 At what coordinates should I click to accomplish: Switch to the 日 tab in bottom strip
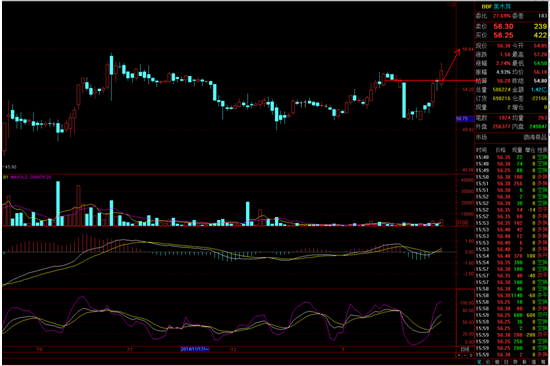point(506,362)
